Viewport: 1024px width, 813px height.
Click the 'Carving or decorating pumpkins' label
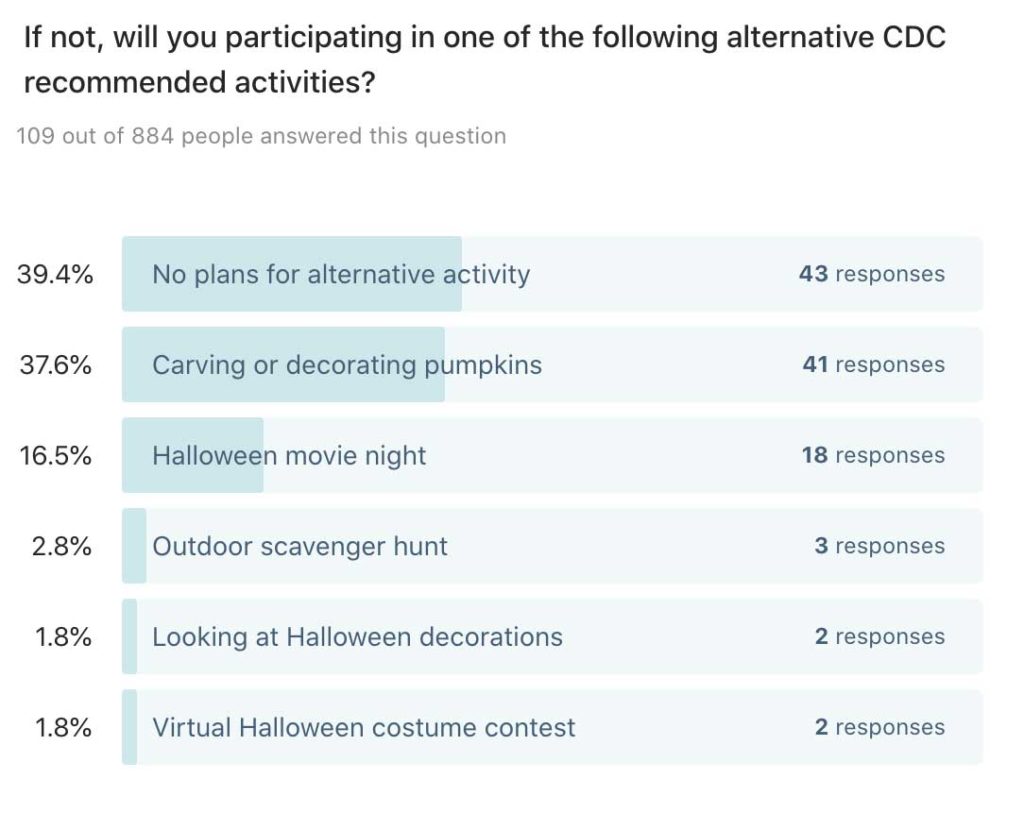(x=346, y=365)
